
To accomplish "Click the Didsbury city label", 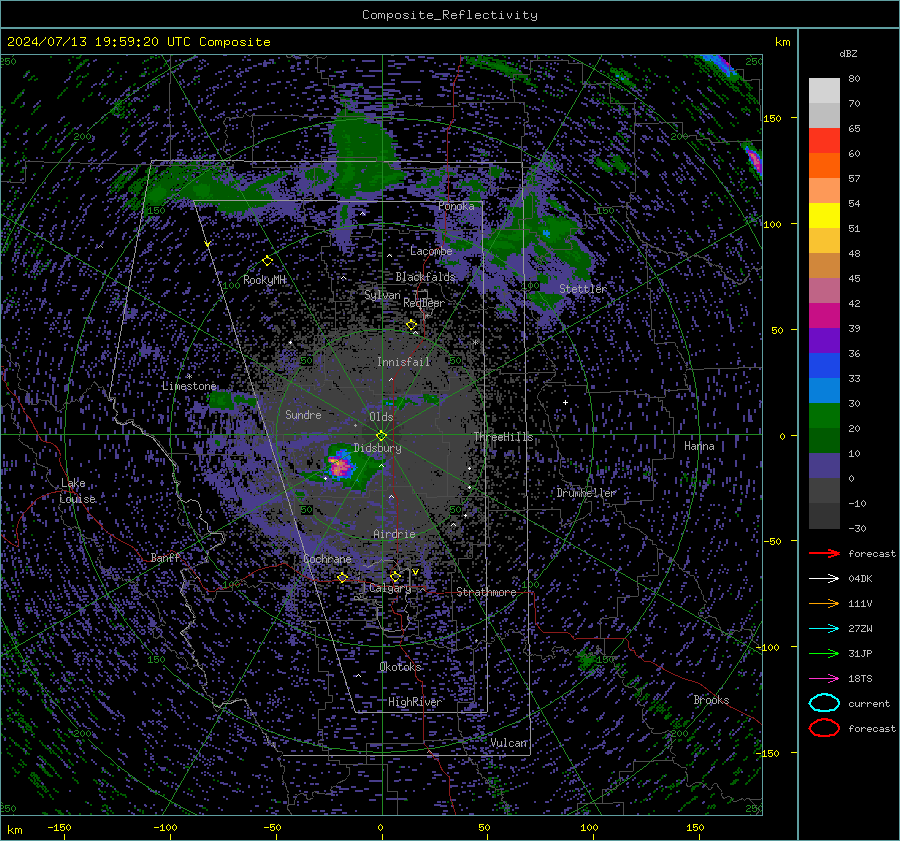I will click(378, 448).
